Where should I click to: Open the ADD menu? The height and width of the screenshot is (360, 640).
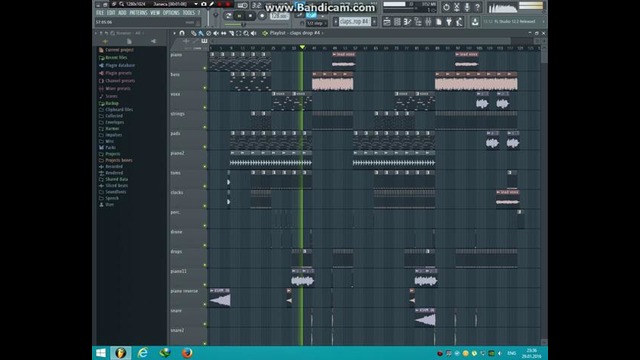pyautogui.click(x=122, y=13)
